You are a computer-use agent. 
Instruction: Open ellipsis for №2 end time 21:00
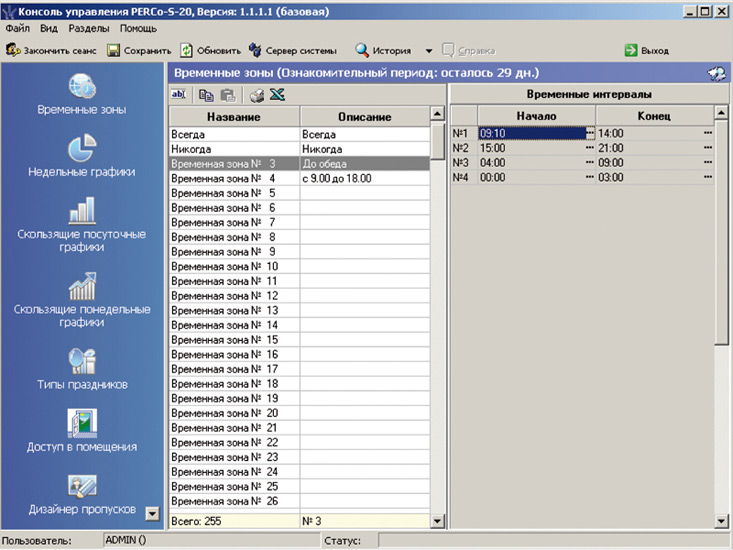click(708, 148)
